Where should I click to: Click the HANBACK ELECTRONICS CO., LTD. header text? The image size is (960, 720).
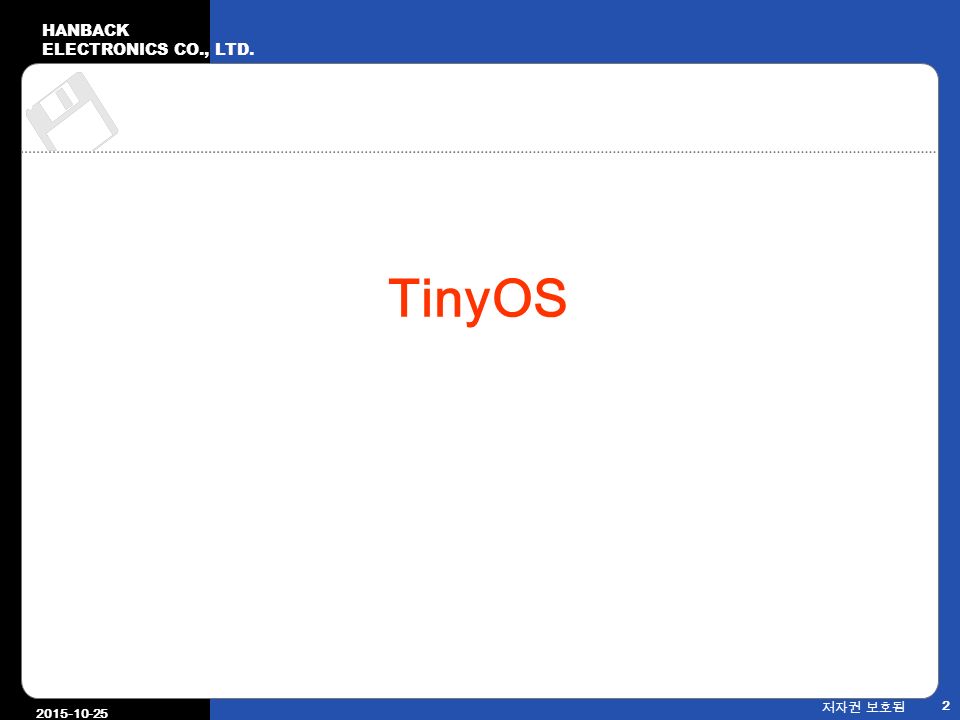coord(148,40)
